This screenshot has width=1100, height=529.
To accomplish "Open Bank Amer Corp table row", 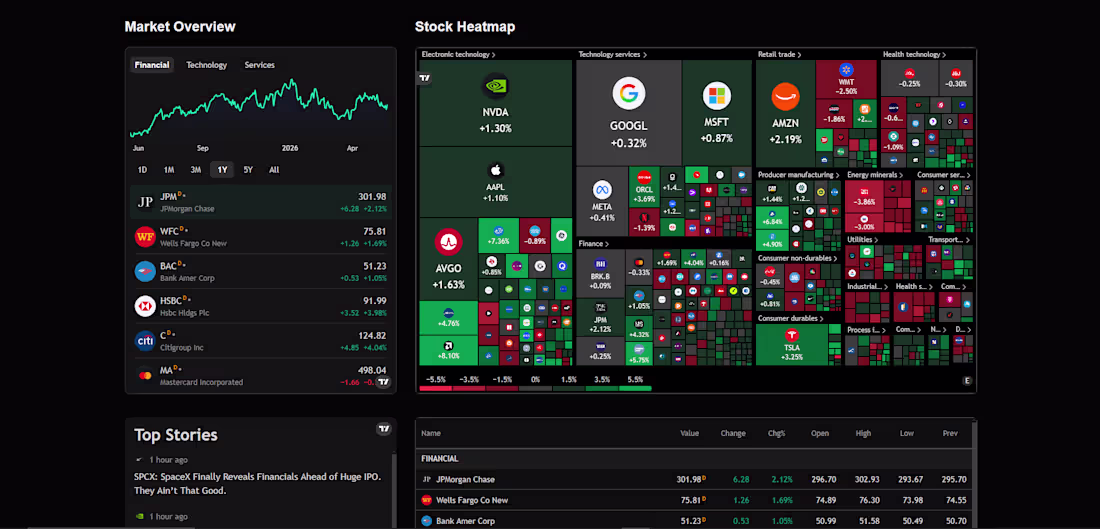I will tap(695, 521).
